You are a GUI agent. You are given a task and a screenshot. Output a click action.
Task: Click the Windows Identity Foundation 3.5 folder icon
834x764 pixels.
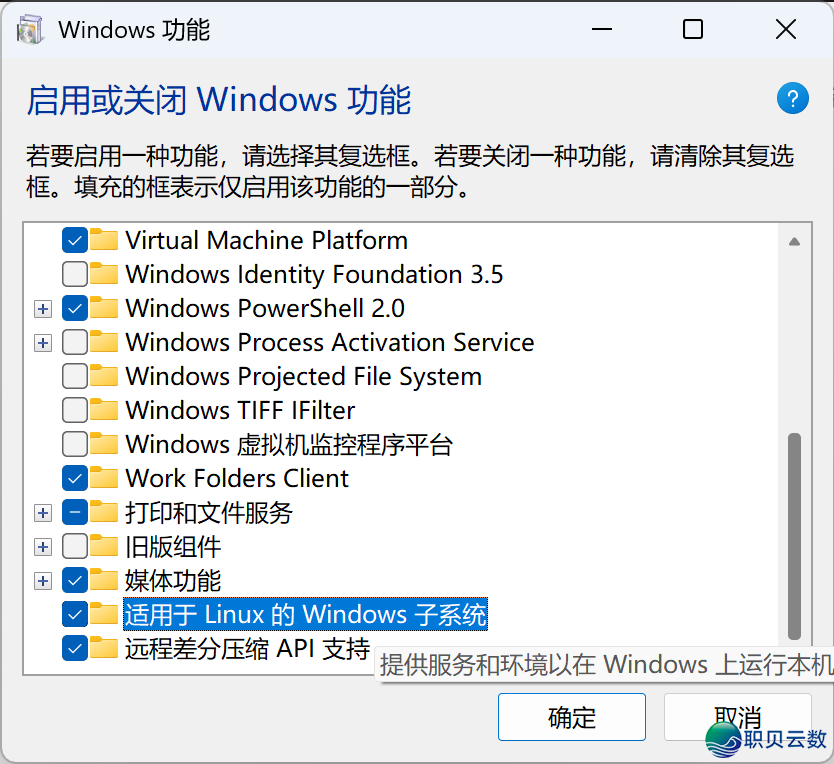click(x=104, y=274)
